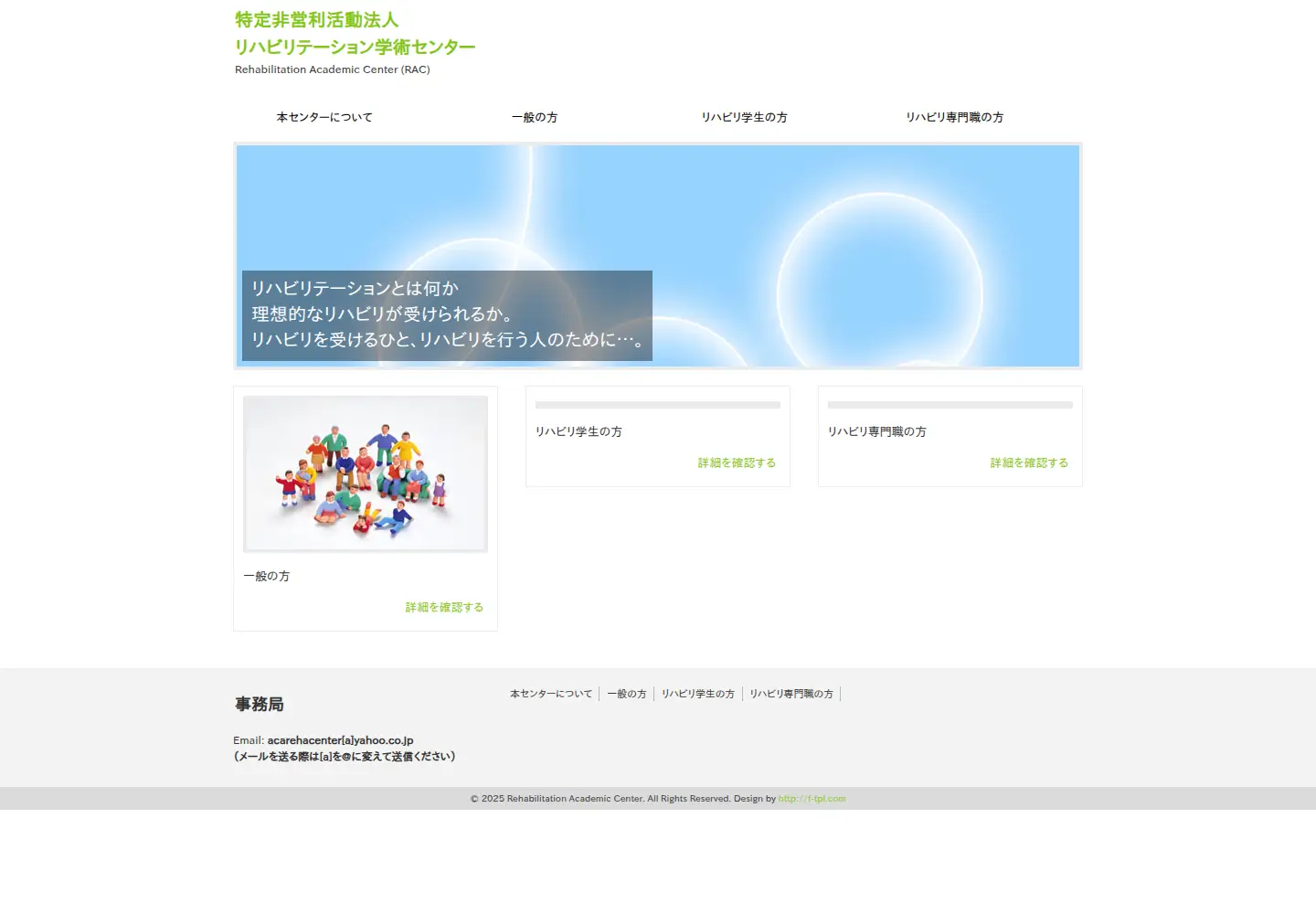The width and height of the screenshot is (1316, 914).
Task: Click the site title リハビリテーション学術センター
Action: pos(356,47)
